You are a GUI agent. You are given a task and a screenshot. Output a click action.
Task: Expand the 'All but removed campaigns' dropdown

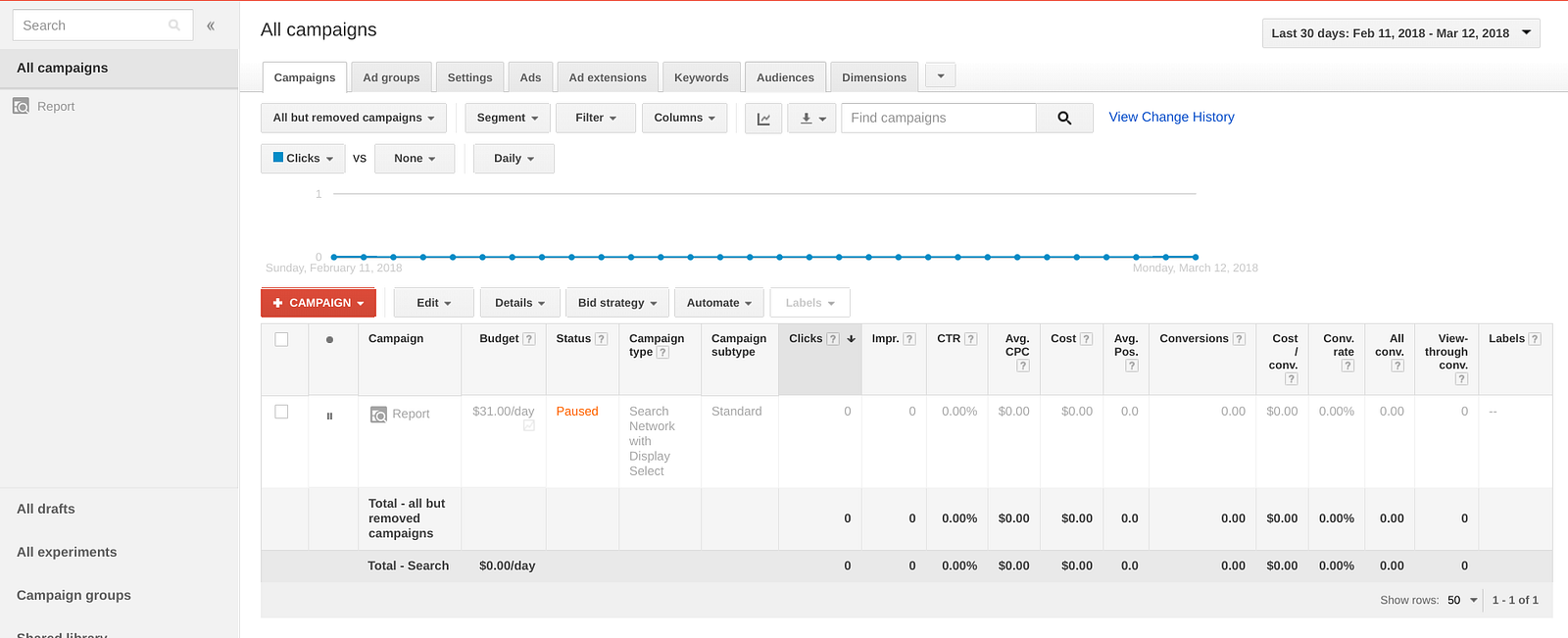click(354, 119)
